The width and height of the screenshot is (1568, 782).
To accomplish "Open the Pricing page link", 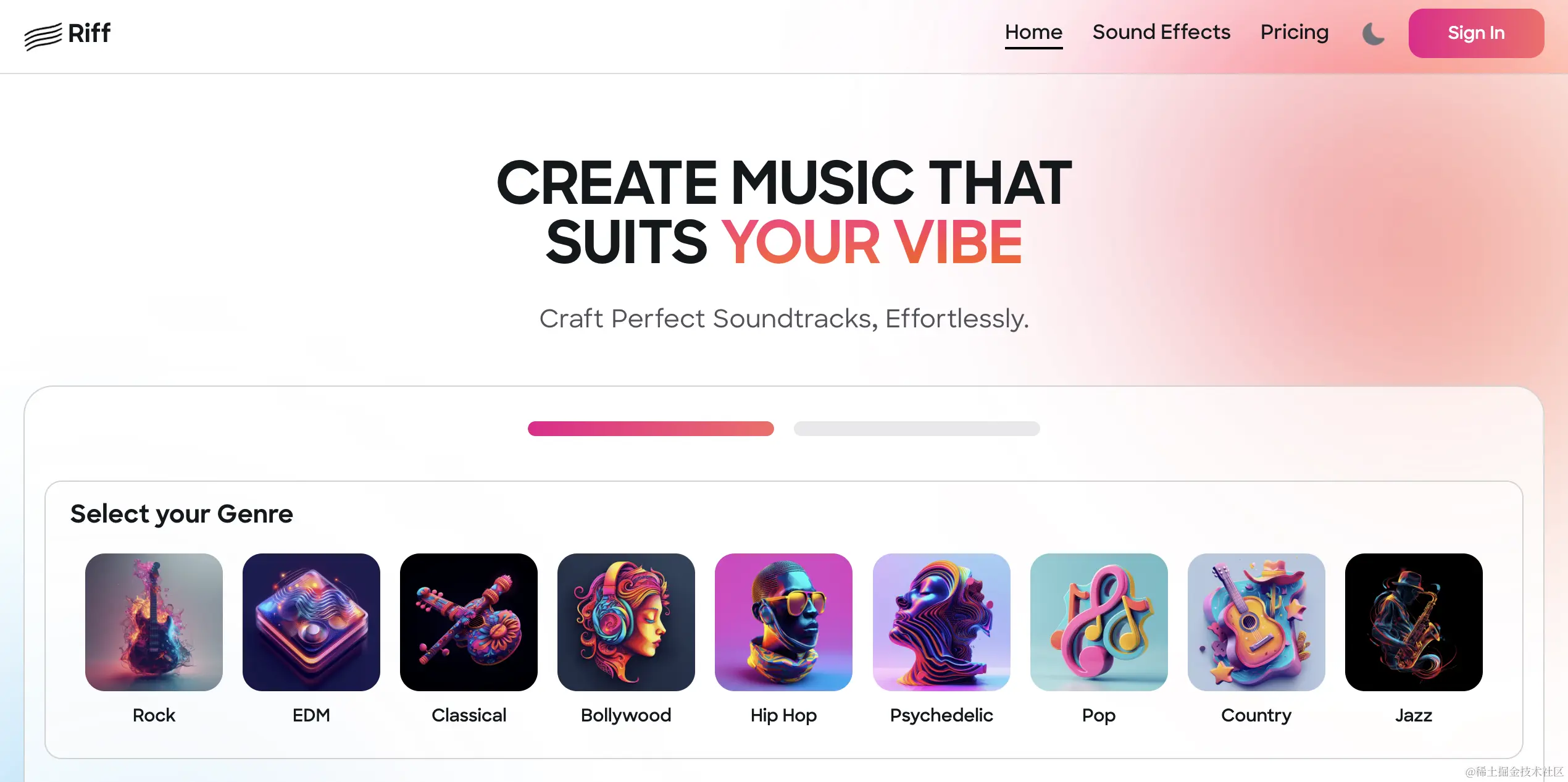I will (x=1295, y=32).
